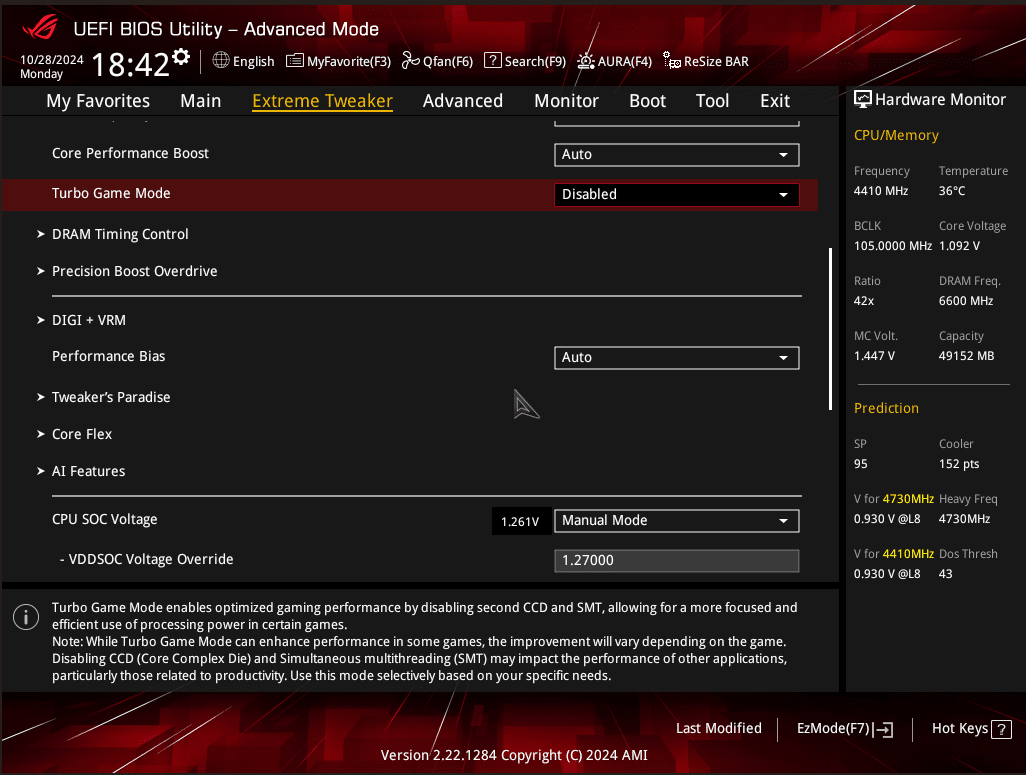The image size is (1026, 775).
Task: Click the 36°C temperature value
Action: click(952, 191)
